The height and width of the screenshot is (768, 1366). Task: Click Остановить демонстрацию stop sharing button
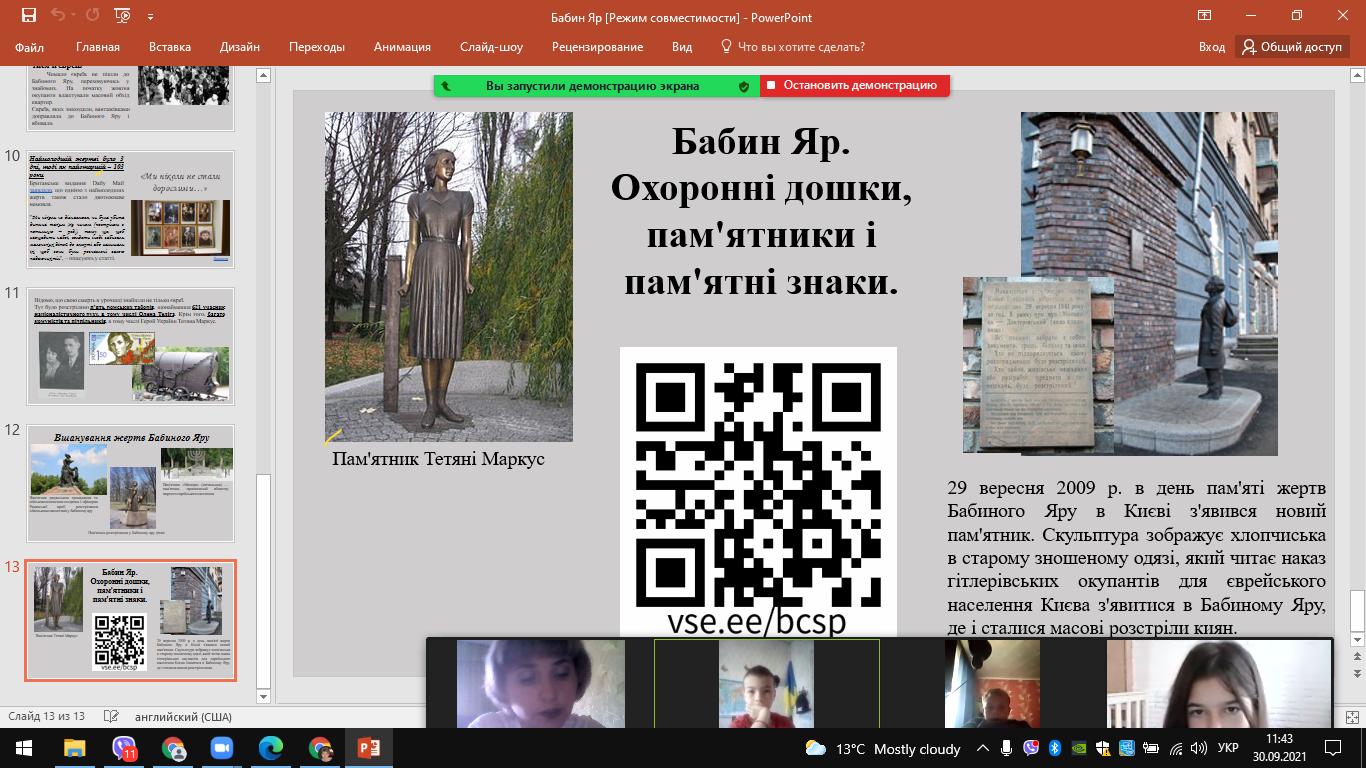(x=855, y=86)
